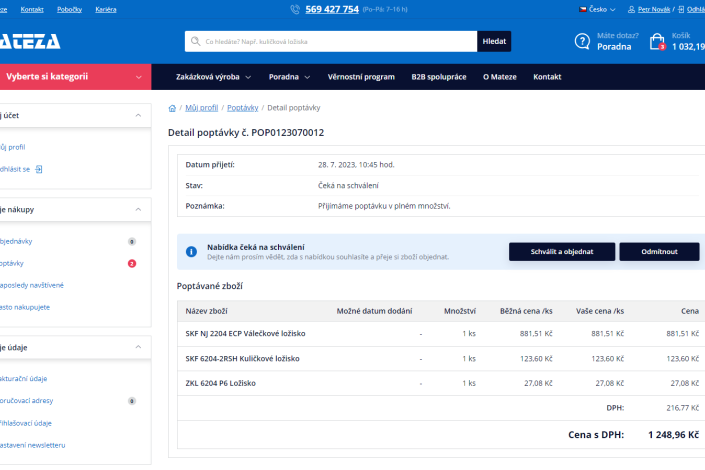The height and width of the screenshot is (470, 705).
Task: Click the Odmítnout button
Action: click(x=659, y=252)
